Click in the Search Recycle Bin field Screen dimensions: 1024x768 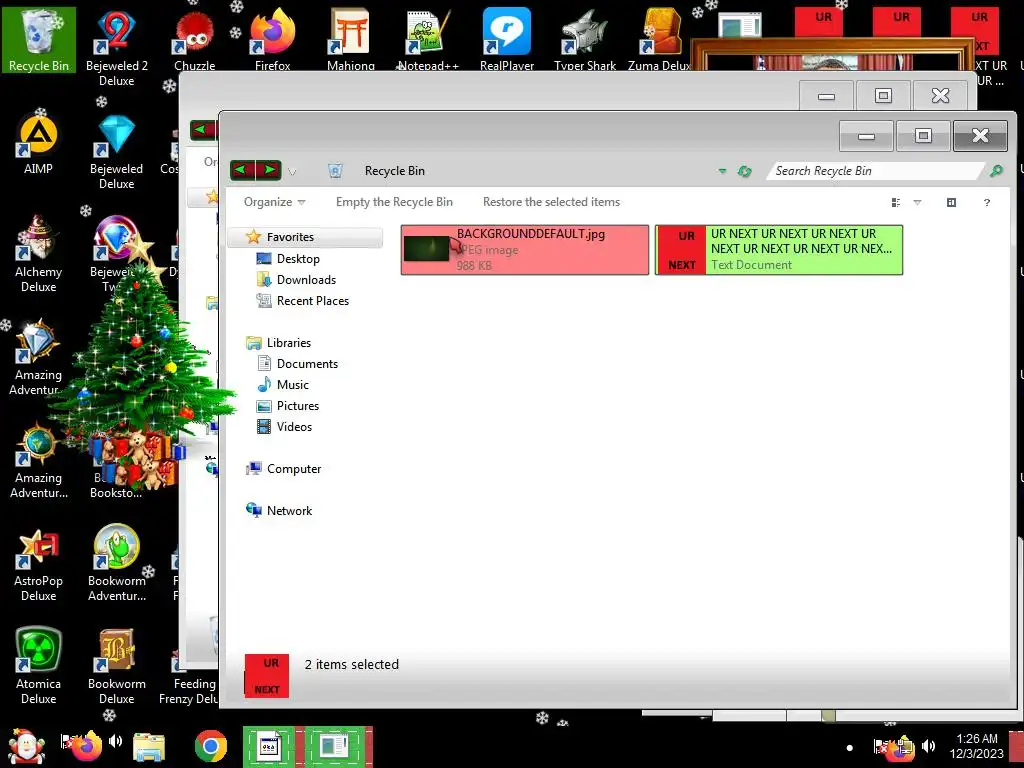click(875, 171)
